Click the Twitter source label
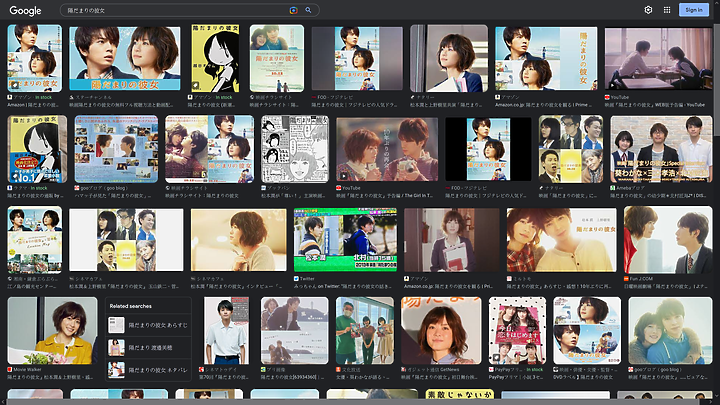Screen dimensions: 720x405 304,278
